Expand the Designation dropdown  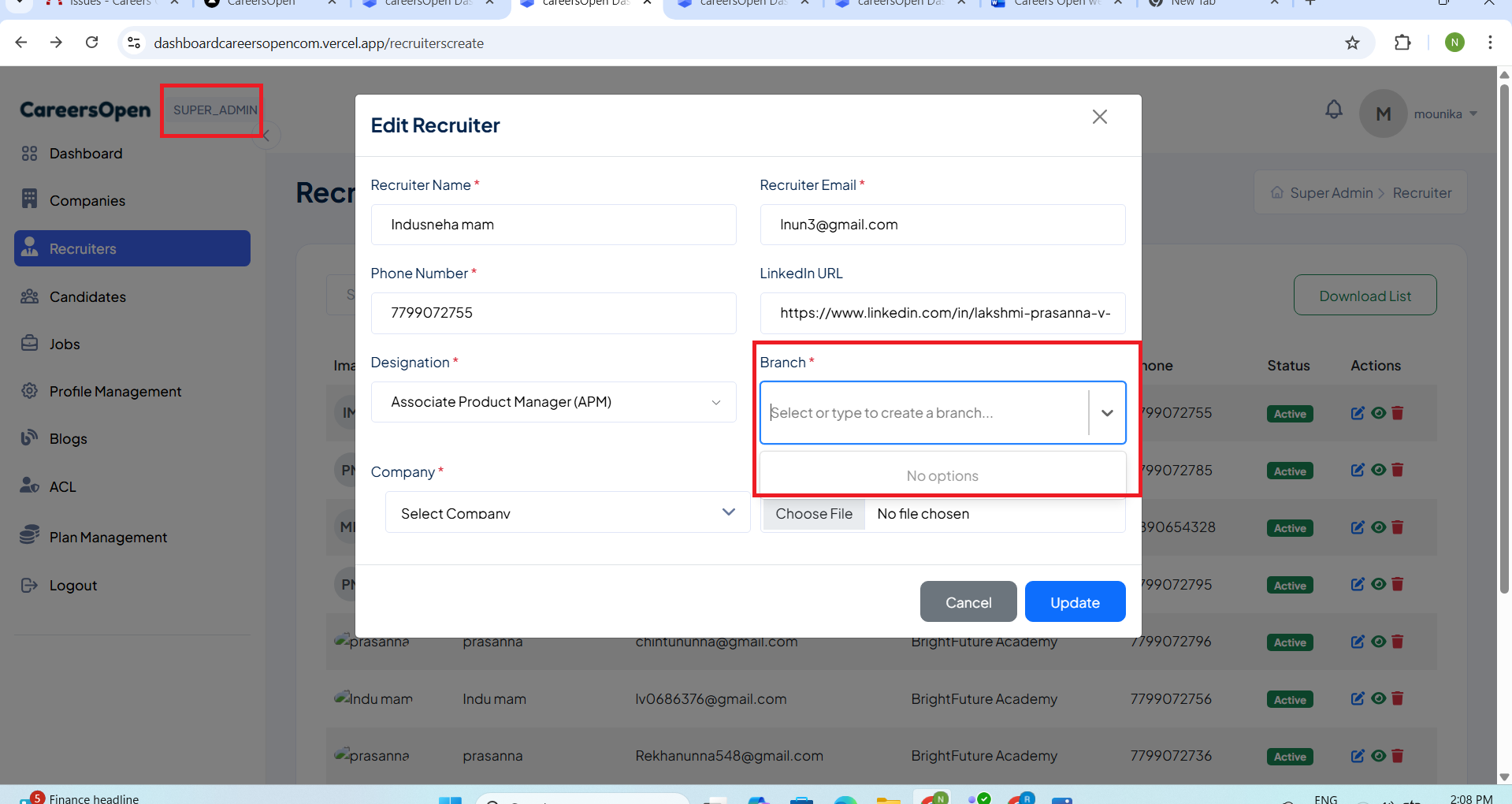tap(715, 403)
